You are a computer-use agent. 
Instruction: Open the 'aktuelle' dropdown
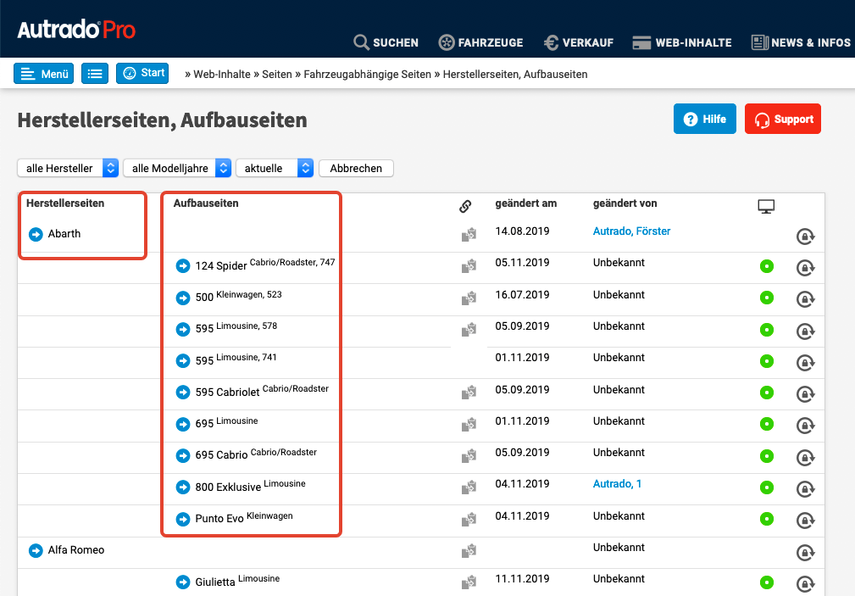click(274, 168)
